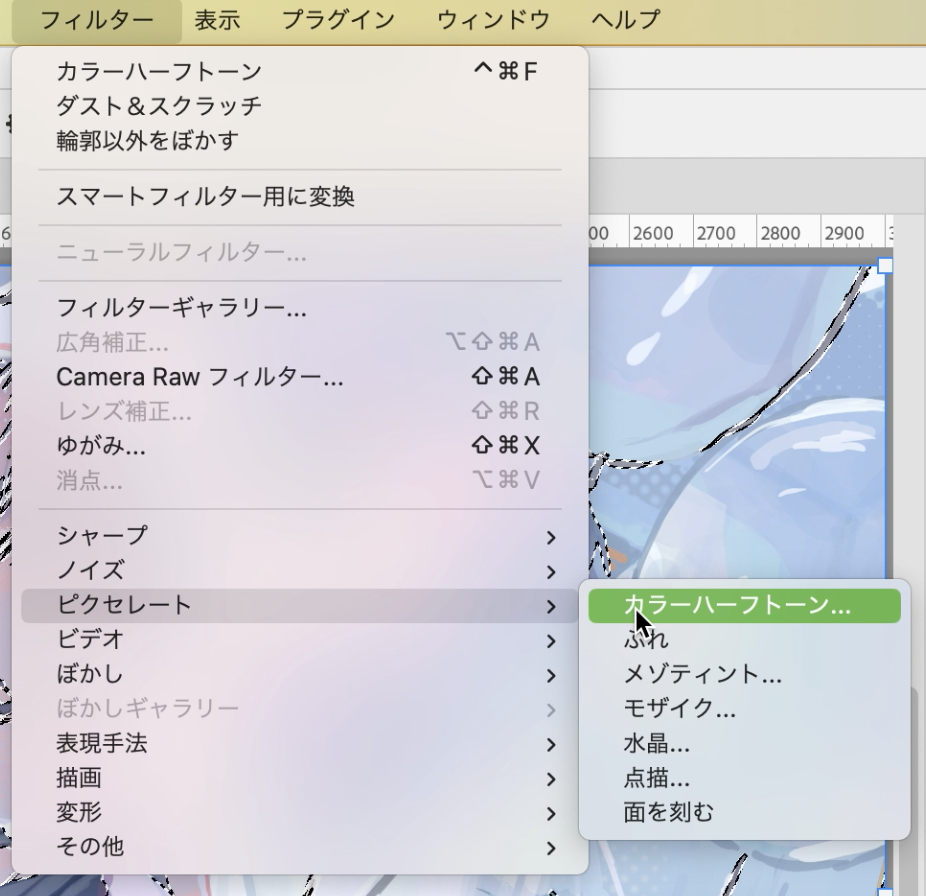Viewport: 926px width, 896px height.
Task: Click ruler mark 2600
Action: (x=653, y=234)
